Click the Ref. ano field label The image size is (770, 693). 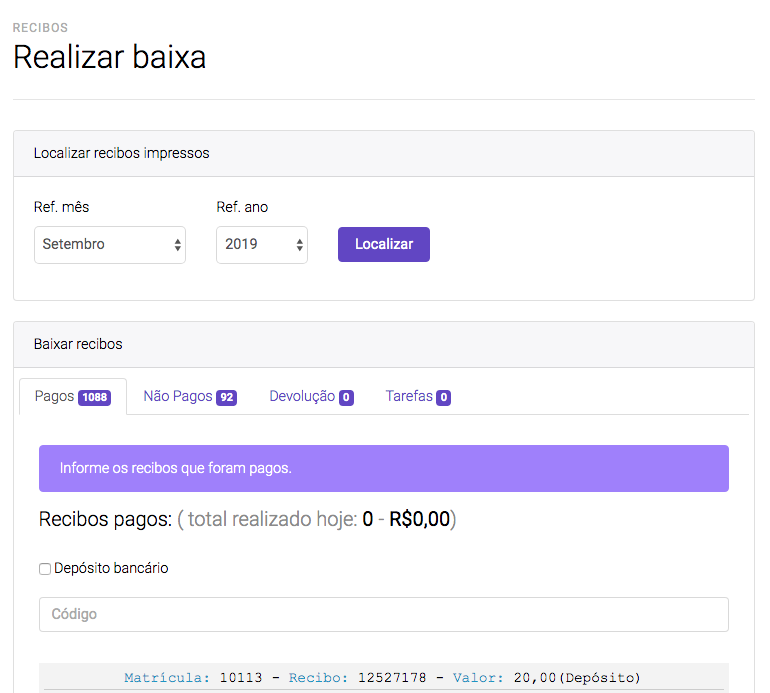(x=242, y=207)
